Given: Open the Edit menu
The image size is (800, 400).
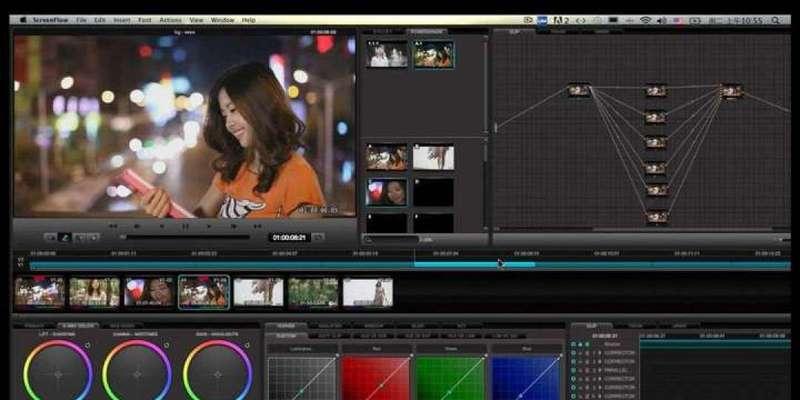Looking at the screenshot, I should pyautogui.click(x=100, y=20).
